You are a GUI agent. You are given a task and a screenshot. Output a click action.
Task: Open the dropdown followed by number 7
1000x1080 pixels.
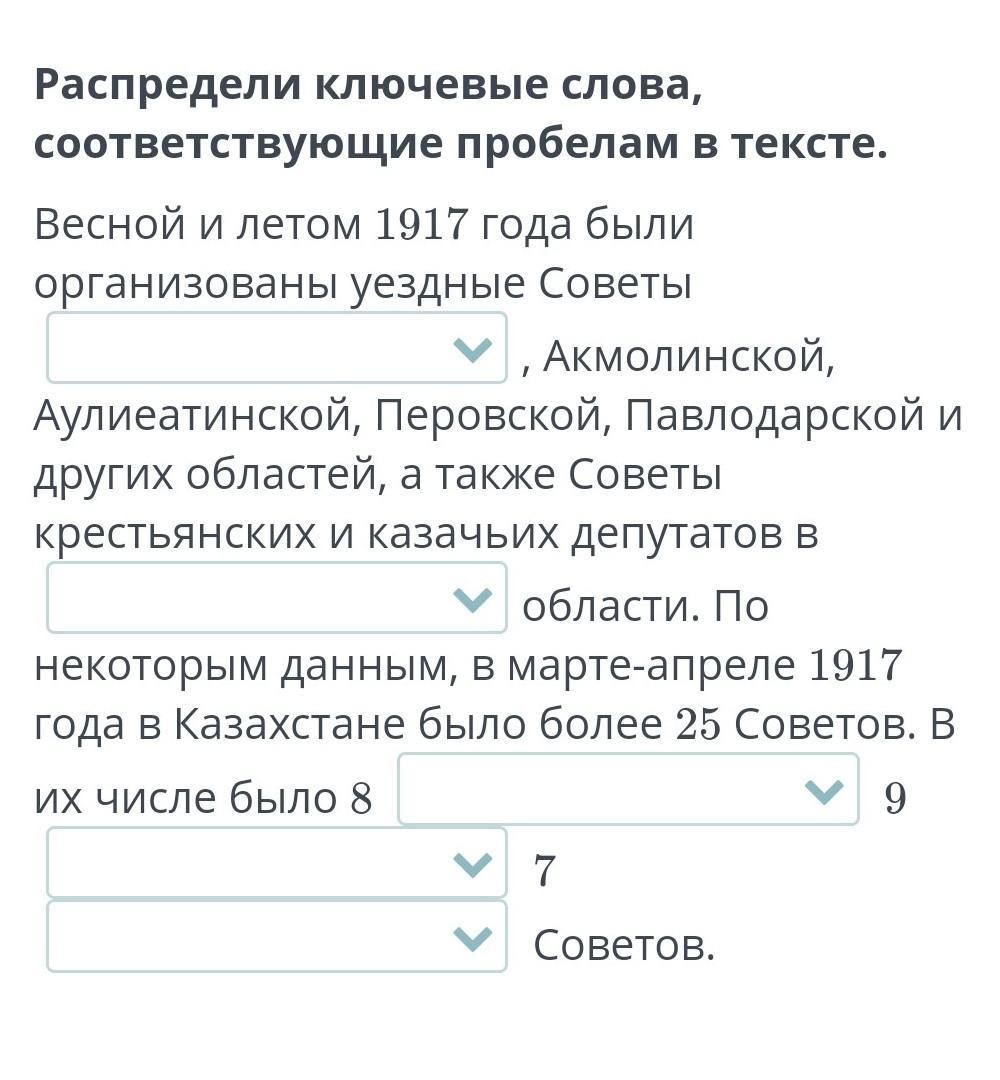277,863
